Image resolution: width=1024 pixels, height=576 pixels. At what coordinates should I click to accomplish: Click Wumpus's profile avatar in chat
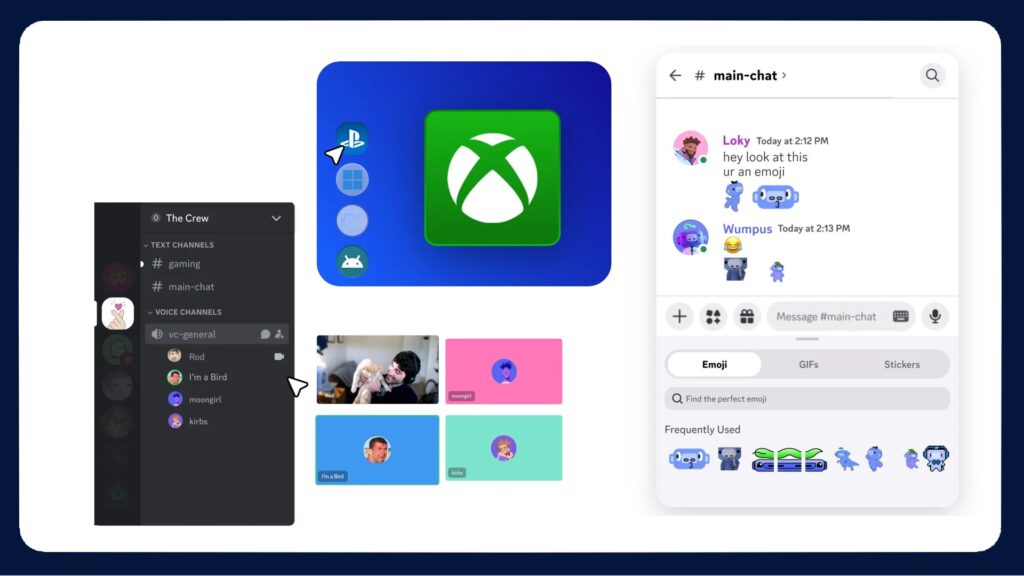tap(690, 236)
